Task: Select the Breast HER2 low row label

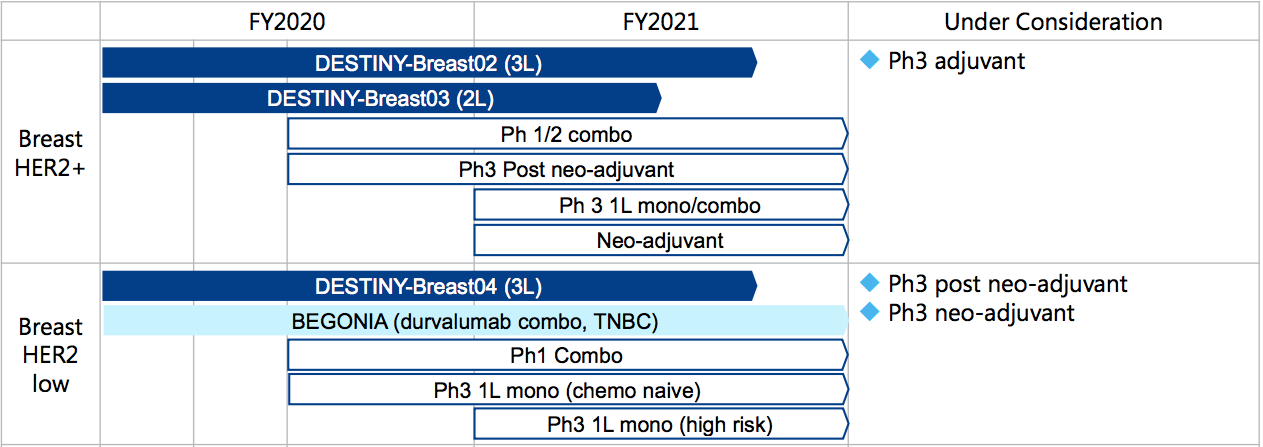Action: [50, 354]
